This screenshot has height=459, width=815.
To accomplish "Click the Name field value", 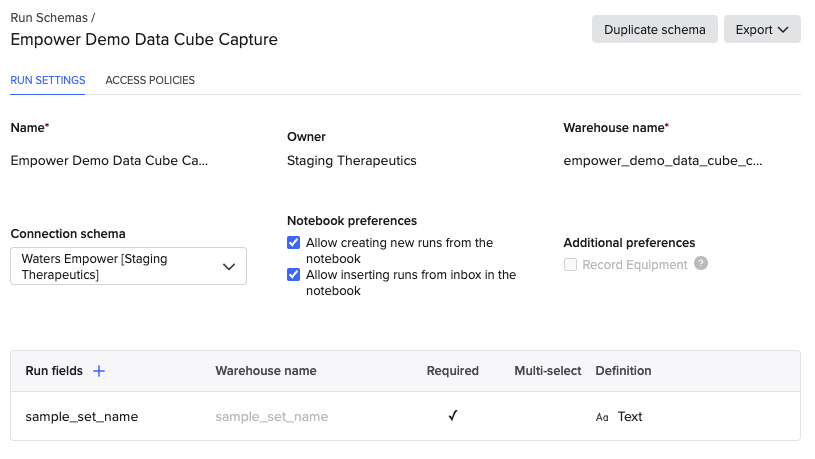I will coord(109,161).
